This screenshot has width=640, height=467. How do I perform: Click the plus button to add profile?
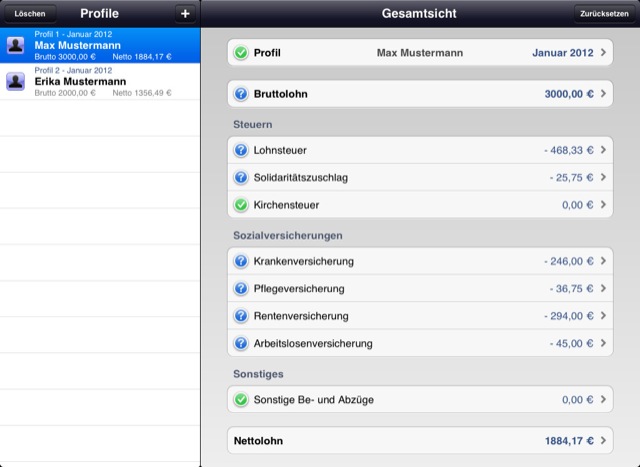184,13
